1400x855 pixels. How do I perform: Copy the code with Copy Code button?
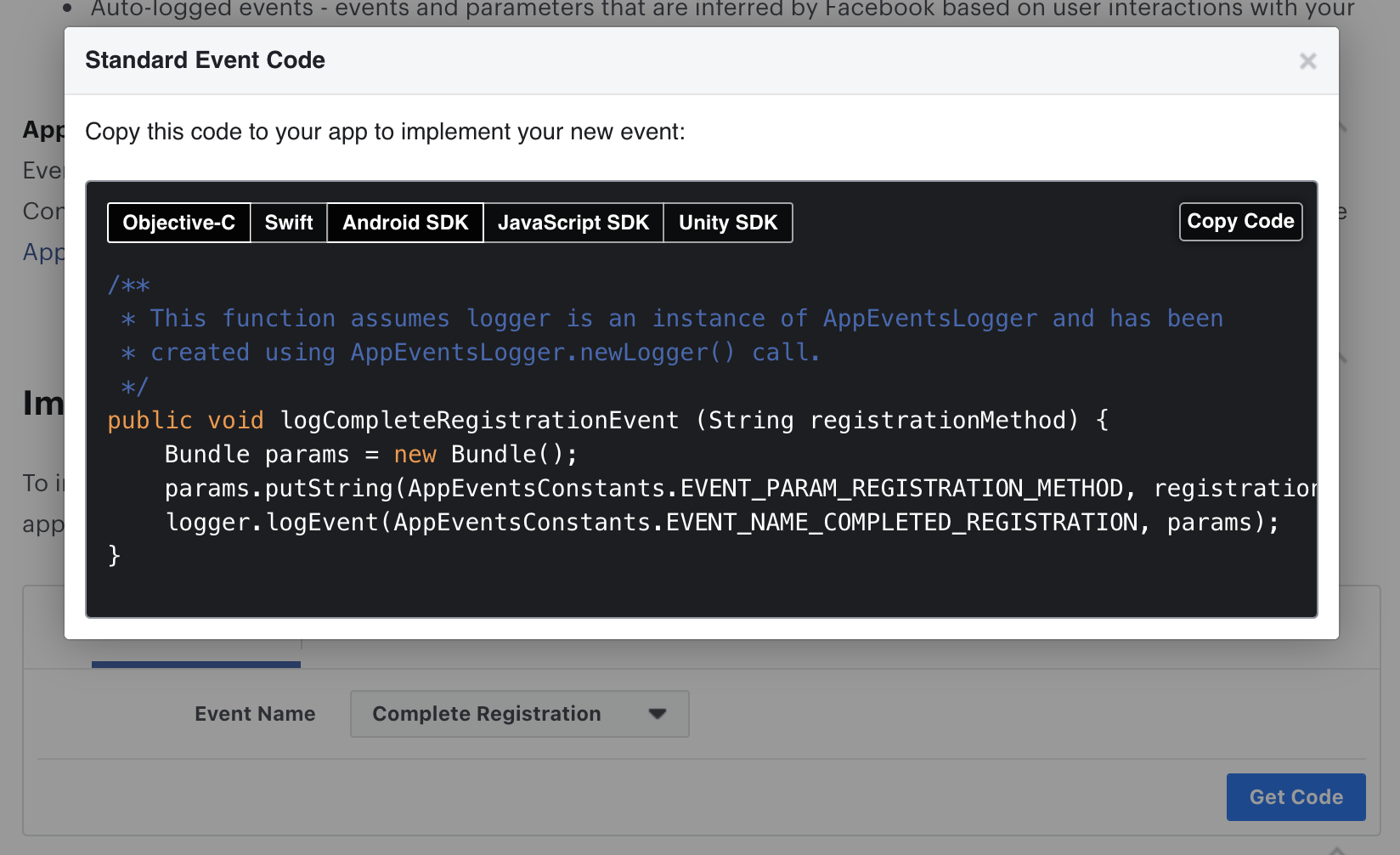(x=1240, y=222)
